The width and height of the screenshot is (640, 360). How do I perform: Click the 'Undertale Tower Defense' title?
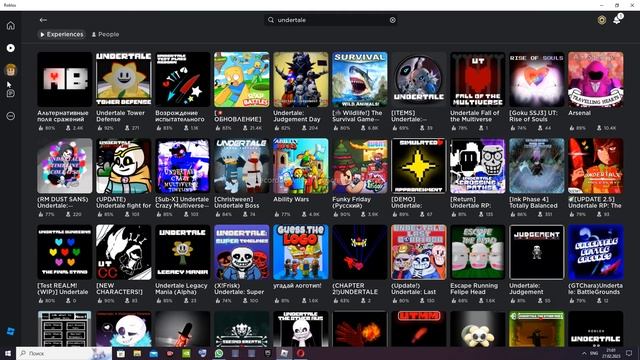(120, 116)
